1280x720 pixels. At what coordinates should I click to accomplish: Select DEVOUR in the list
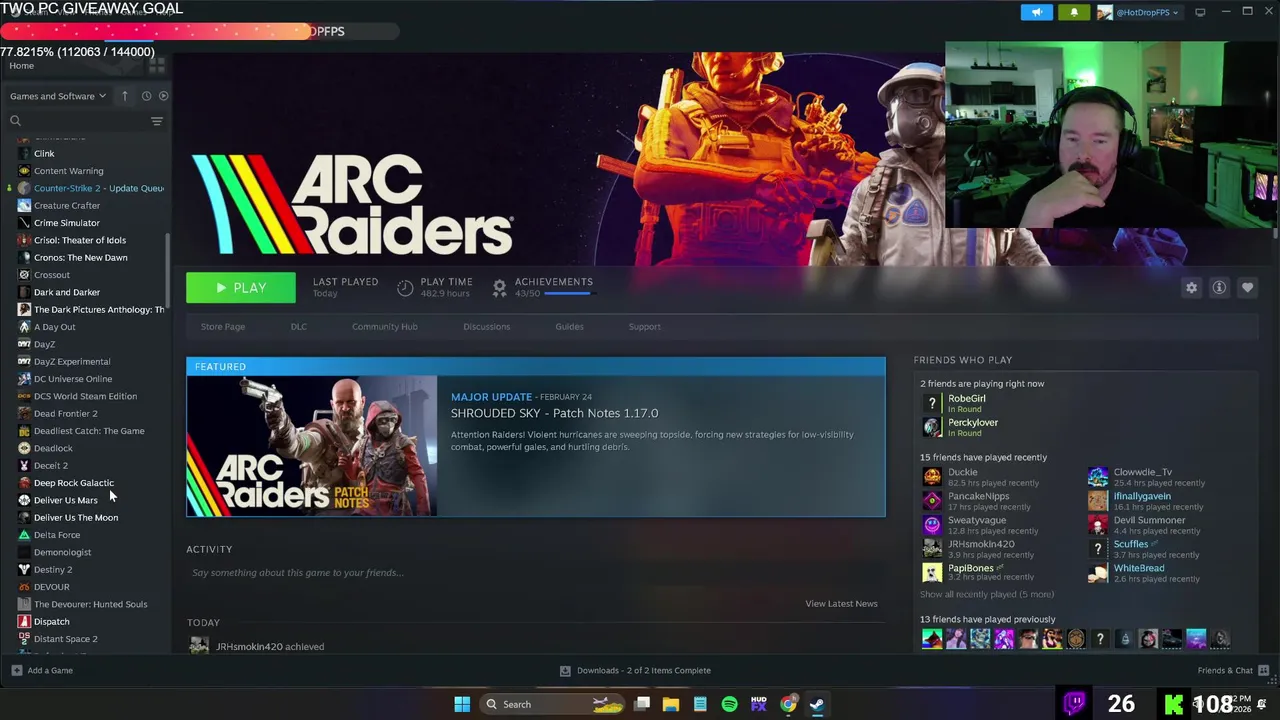click(x=51, y=587)
